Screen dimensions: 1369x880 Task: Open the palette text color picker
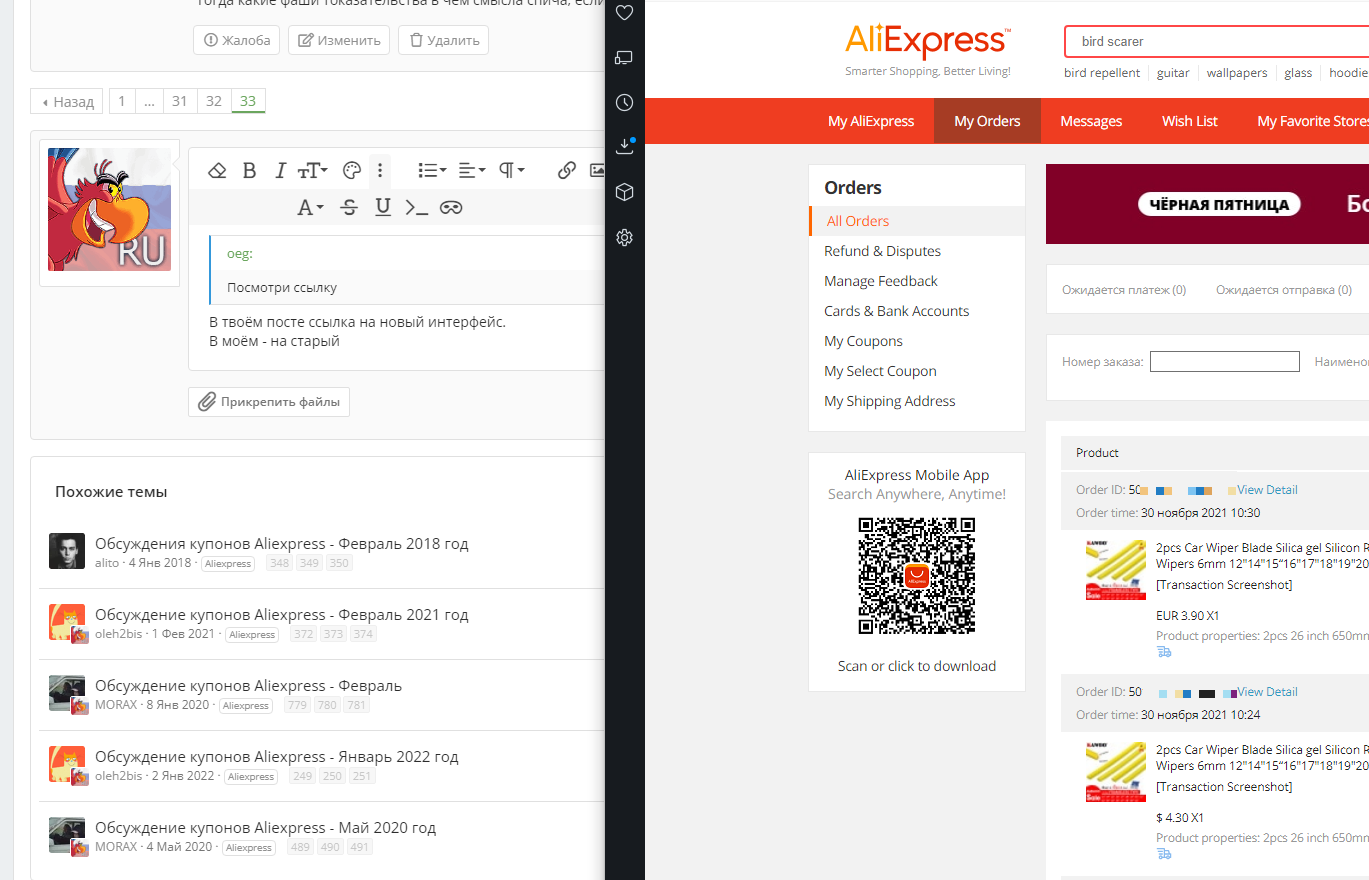pos(351,170)
